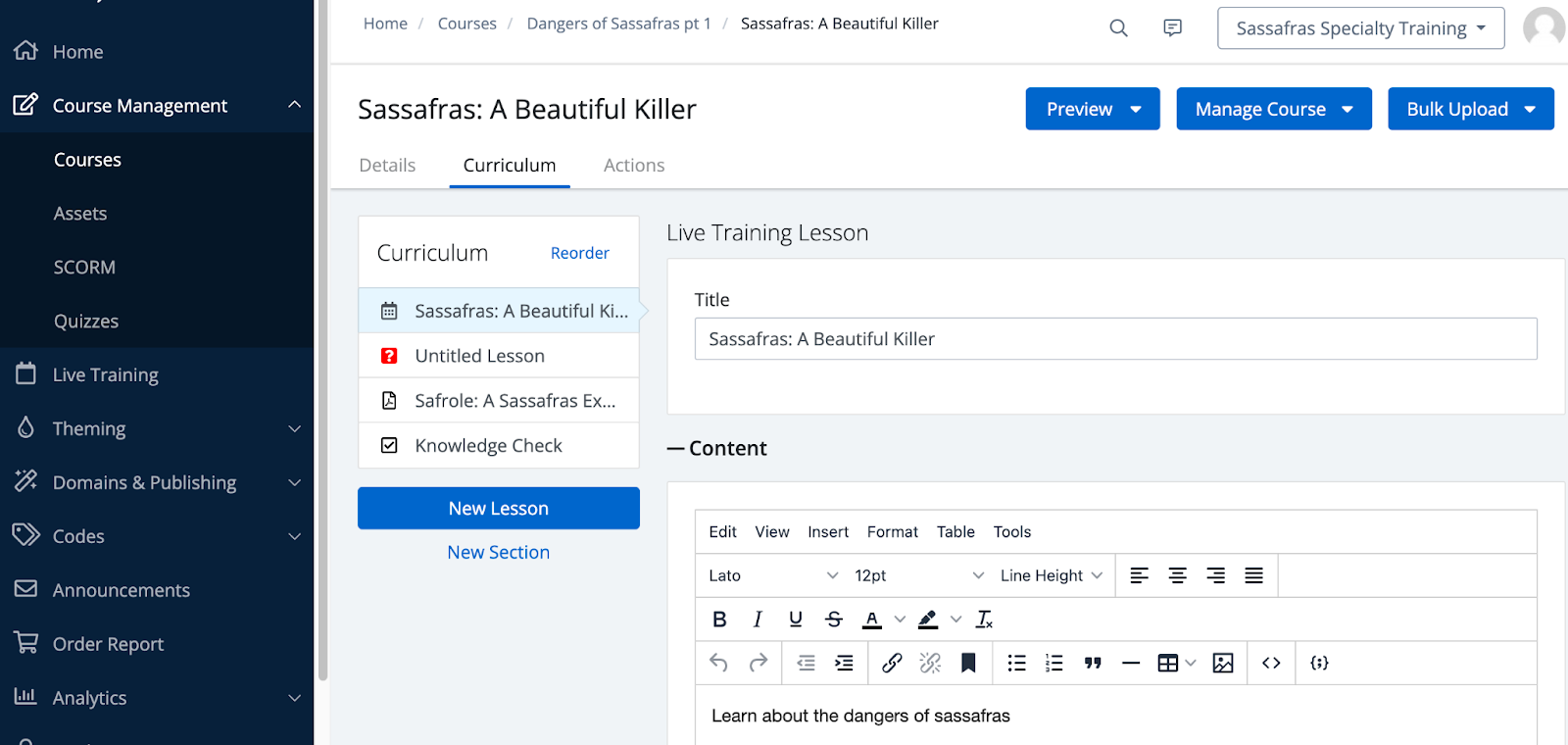The width and height of the screenshot is (1568, 745).
Task: Add a bookmark anchor in editor
Action: pos(968,664)
